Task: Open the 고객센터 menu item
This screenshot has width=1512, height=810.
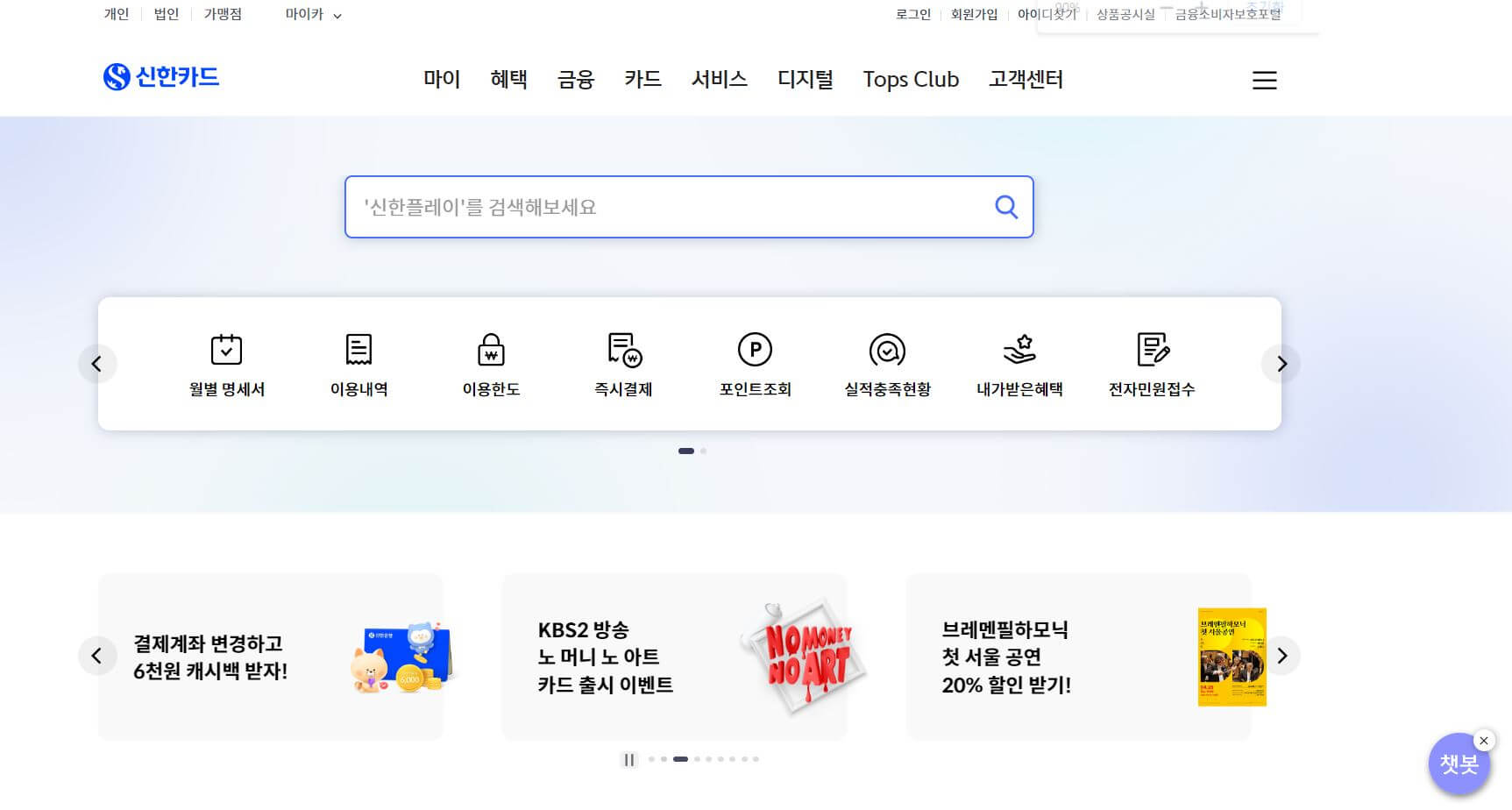Action: (1026, 80)
